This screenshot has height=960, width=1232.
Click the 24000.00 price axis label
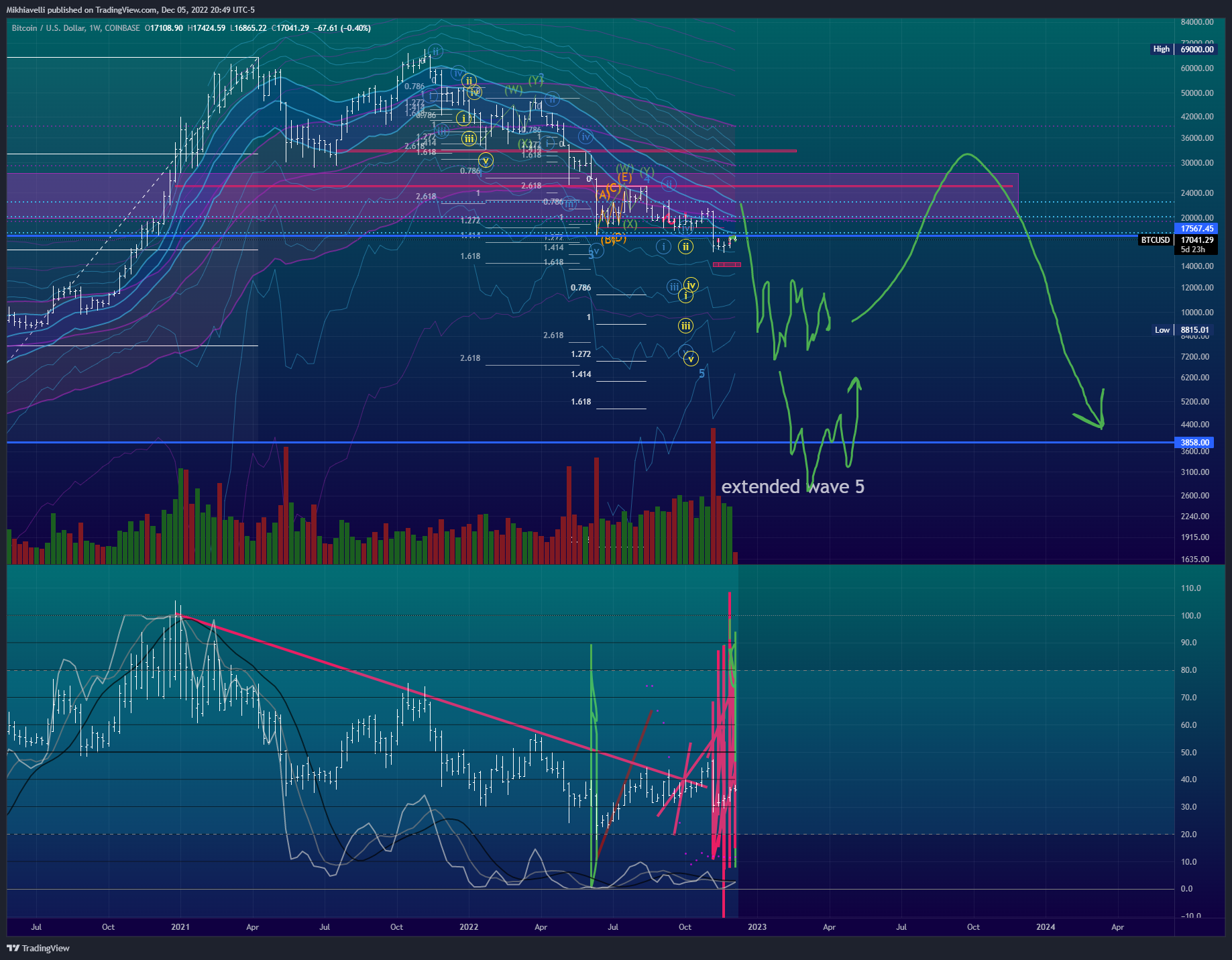(x=1197, y=193)
